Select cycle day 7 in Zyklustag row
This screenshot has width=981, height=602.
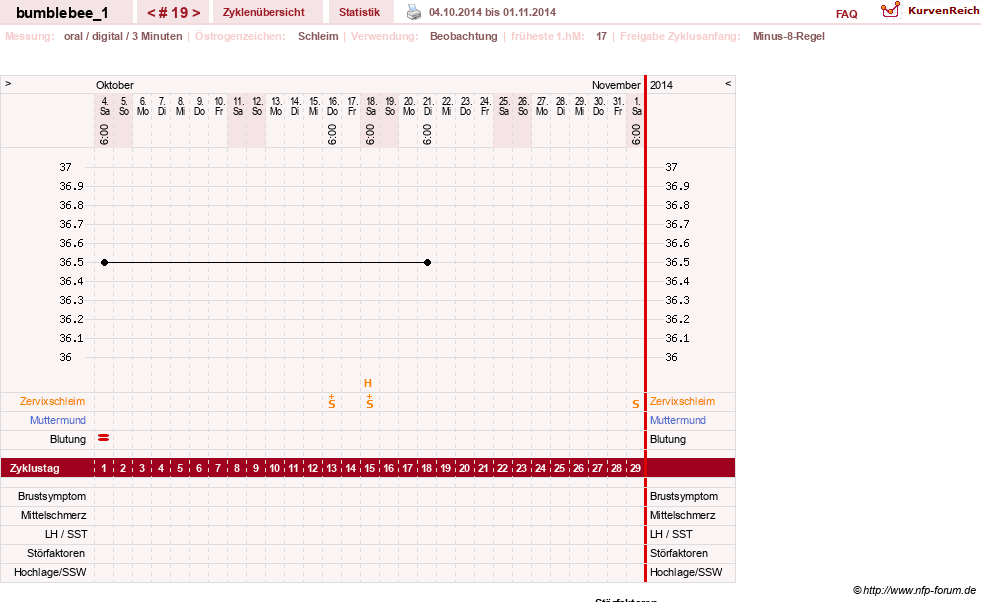coord(218,468)
